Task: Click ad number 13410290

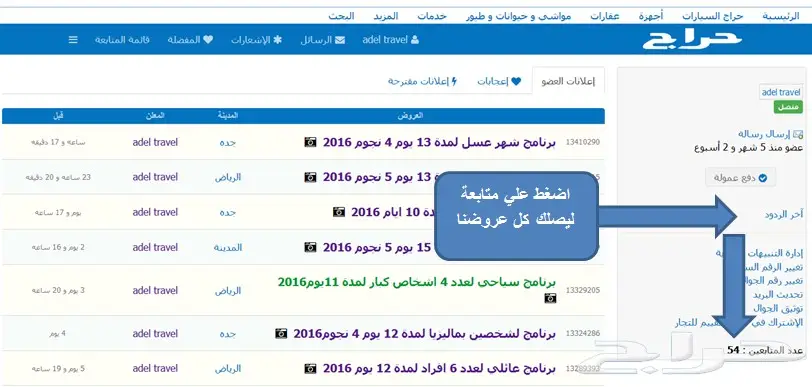Action: tap(583, 142)
